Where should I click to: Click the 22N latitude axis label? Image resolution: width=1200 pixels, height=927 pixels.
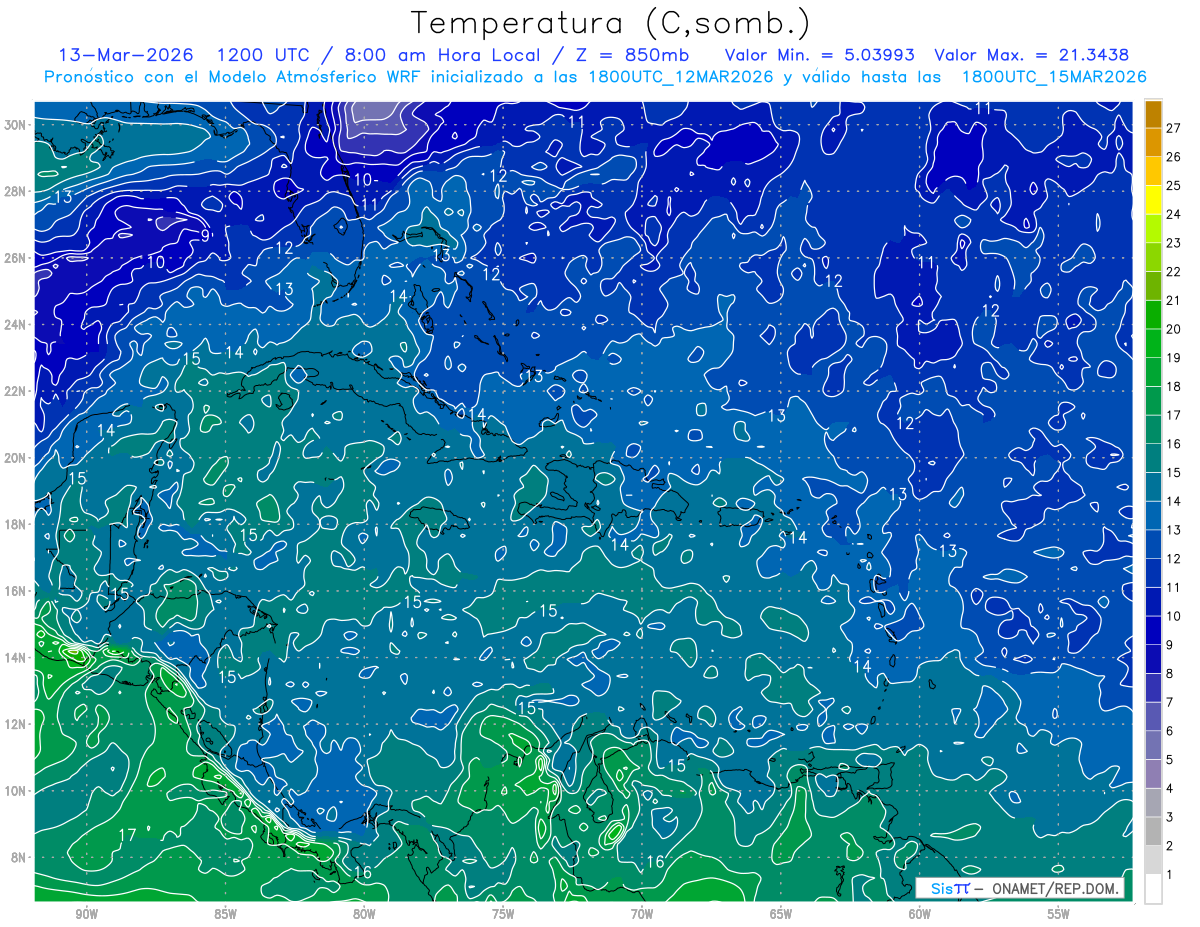coord(15,391)
